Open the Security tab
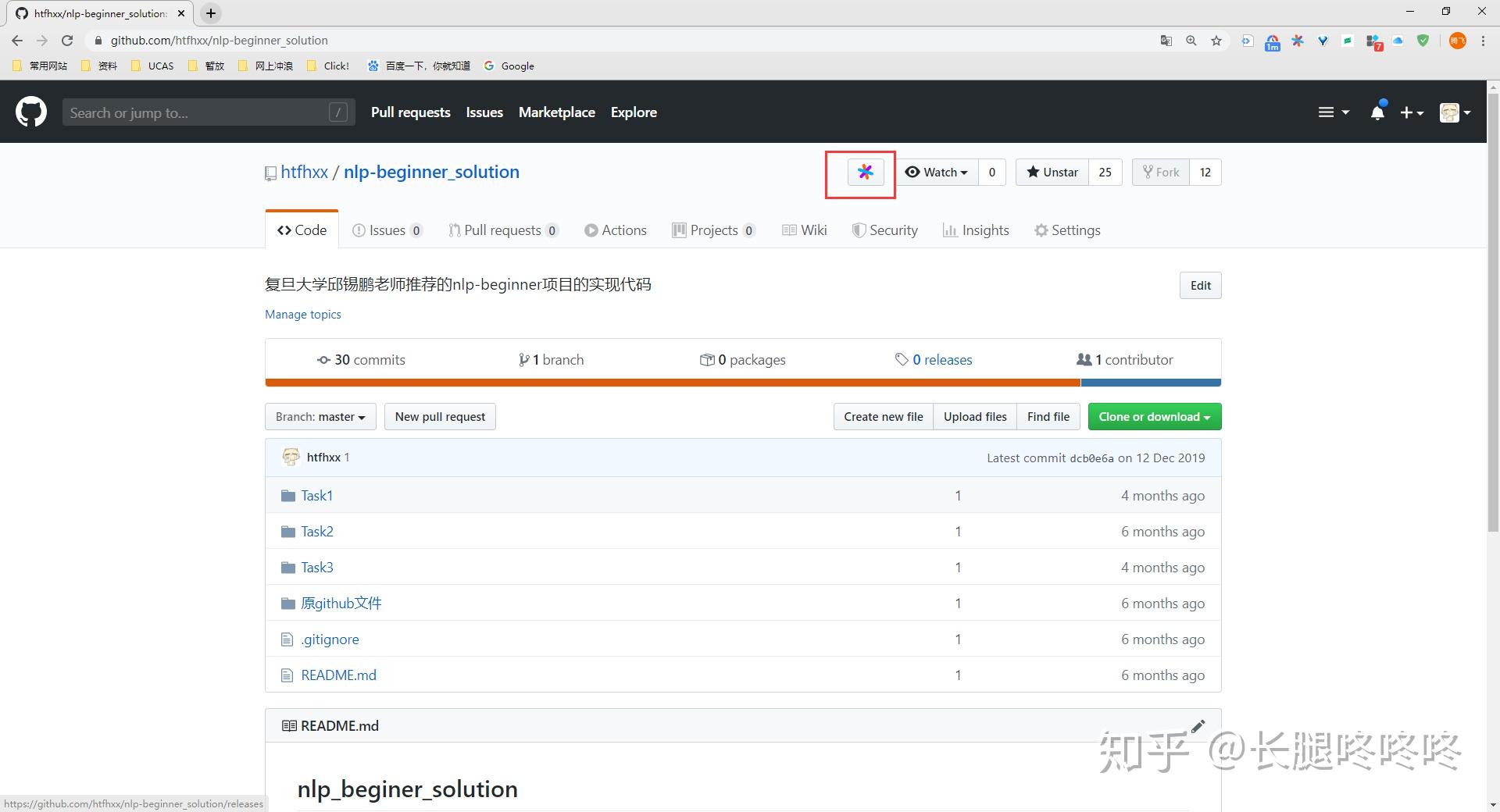Image resolution: width=1500 pixels, height=812 pixels. click(x=884, y=230)
